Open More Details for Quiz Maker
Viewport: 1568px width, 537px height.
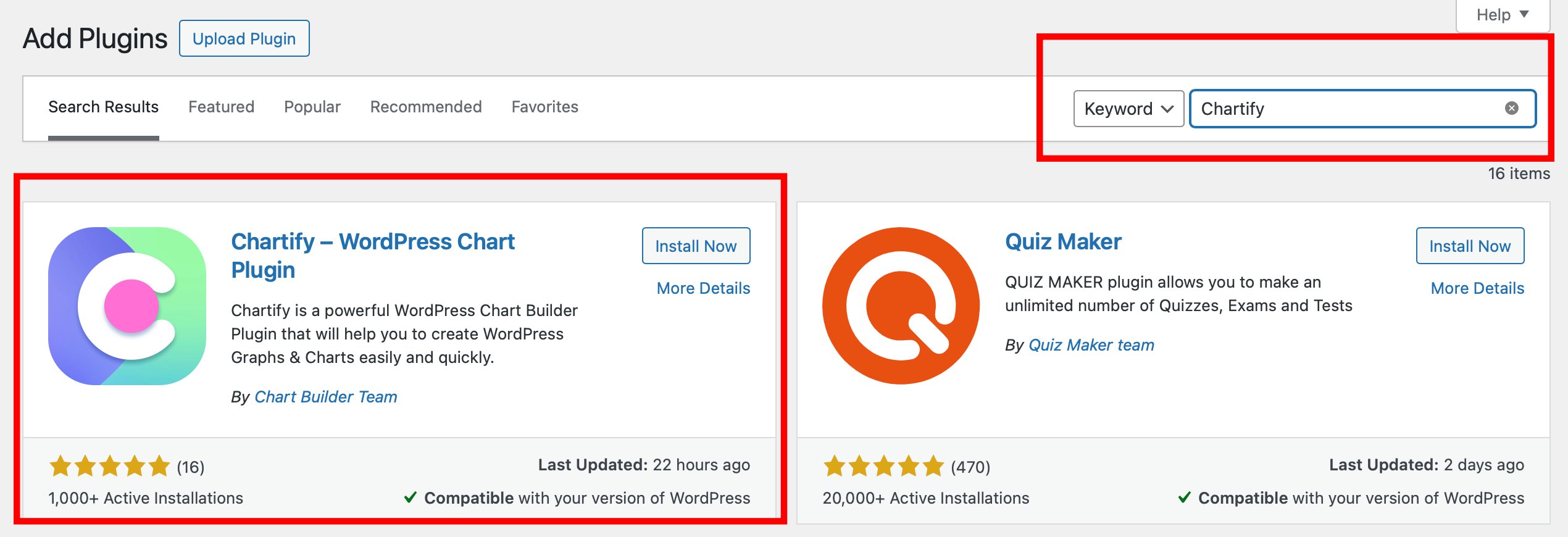pyautogui.click(x=1478, y=288)
